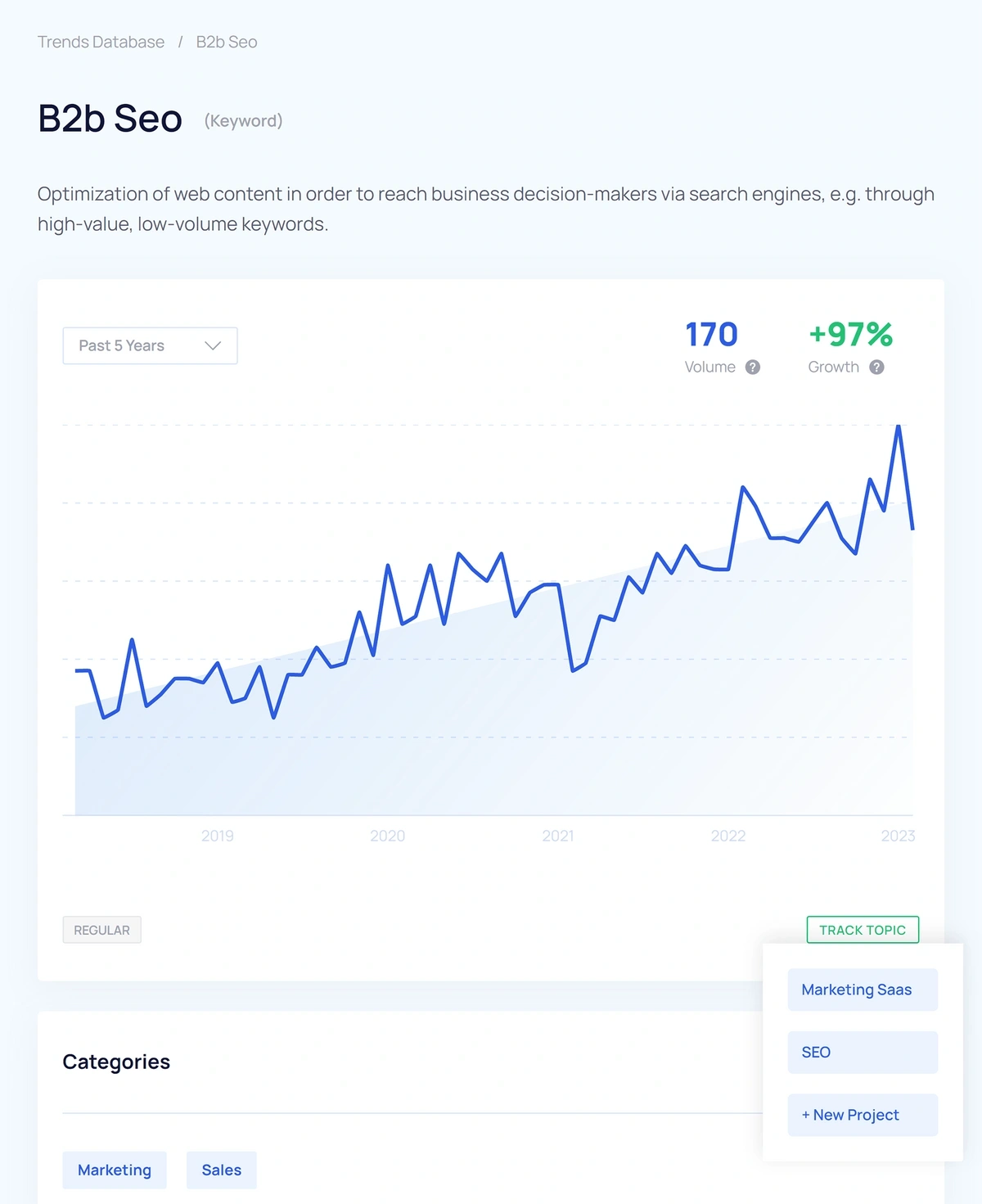982x1204 pixels.
Task: Click the Keyword label next to title
Action: (242, 120)
